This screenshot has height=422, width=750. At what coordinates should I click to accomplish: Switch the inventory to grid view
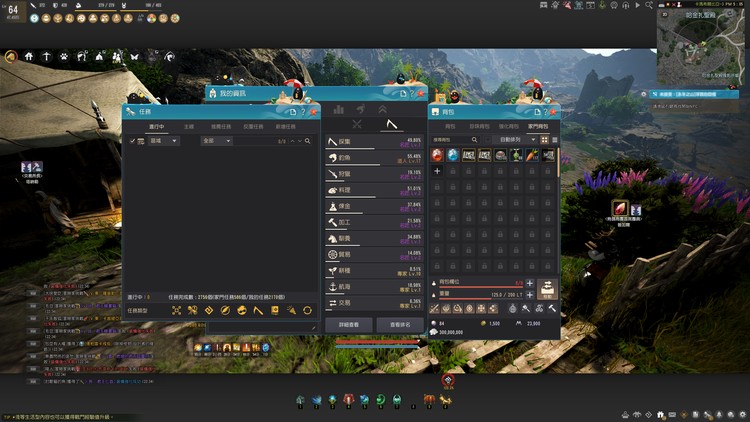(x=544, y=140)
